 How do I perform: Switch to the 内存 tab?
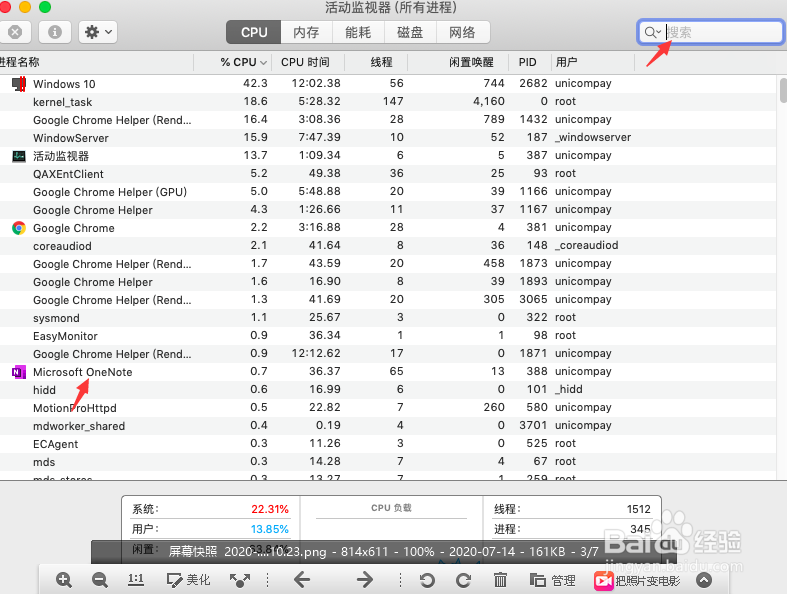tap(306, 33)
